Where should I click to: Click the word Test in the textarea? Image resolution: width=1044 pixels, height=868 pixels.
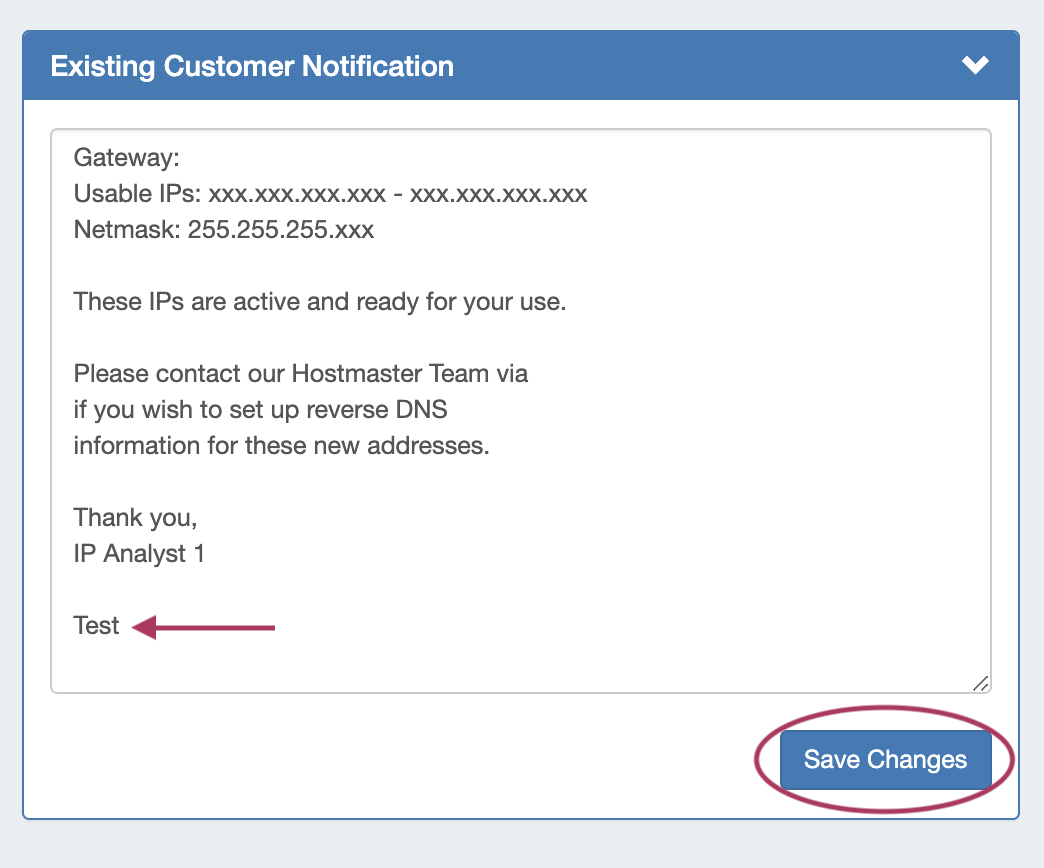tap(96, 626)
